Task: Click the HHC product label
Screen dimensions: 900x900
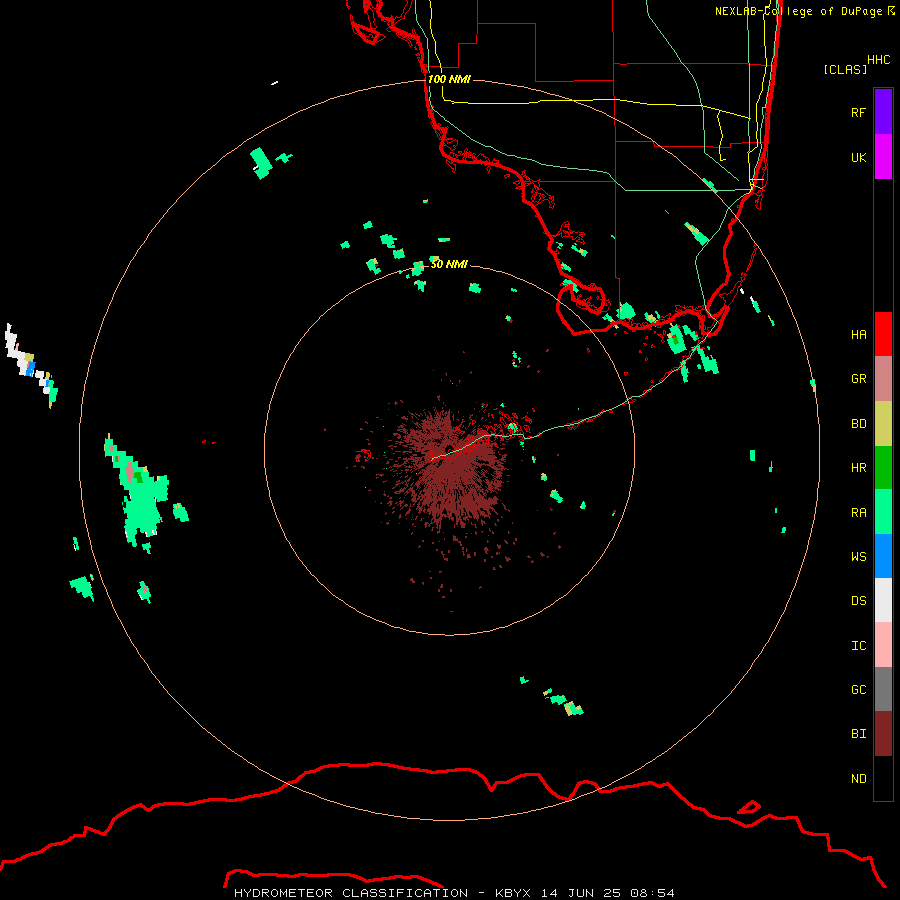Action: tap(878, 60)
